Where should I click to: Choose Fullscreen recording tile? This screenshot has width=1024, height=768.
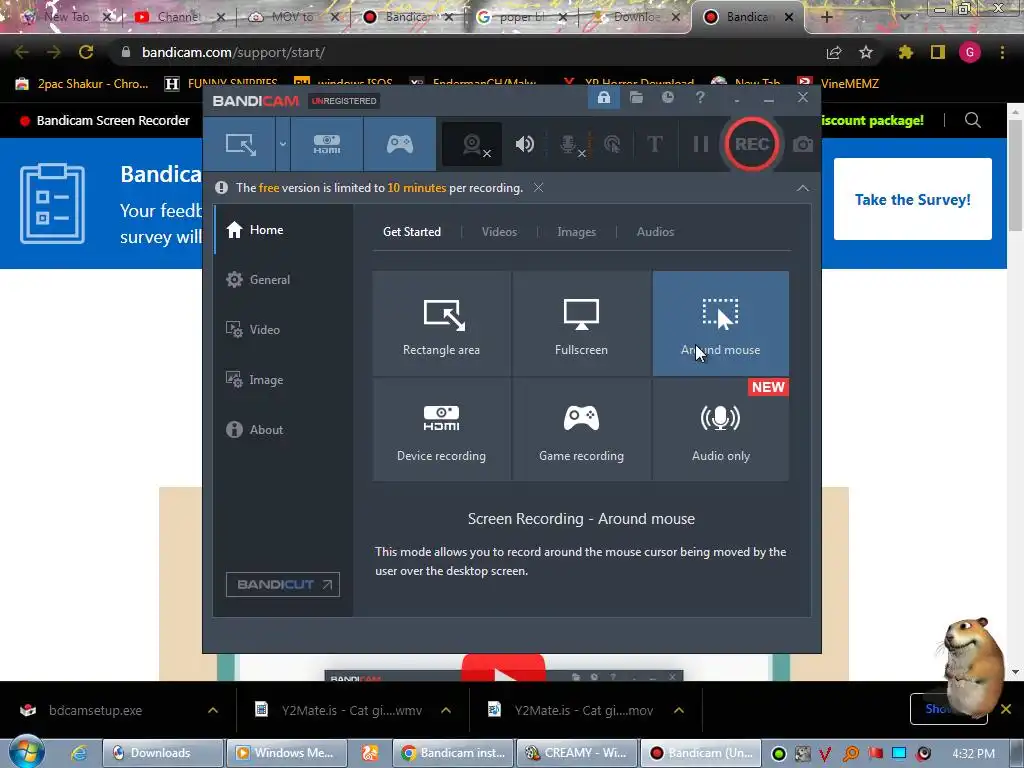[581, 323]
